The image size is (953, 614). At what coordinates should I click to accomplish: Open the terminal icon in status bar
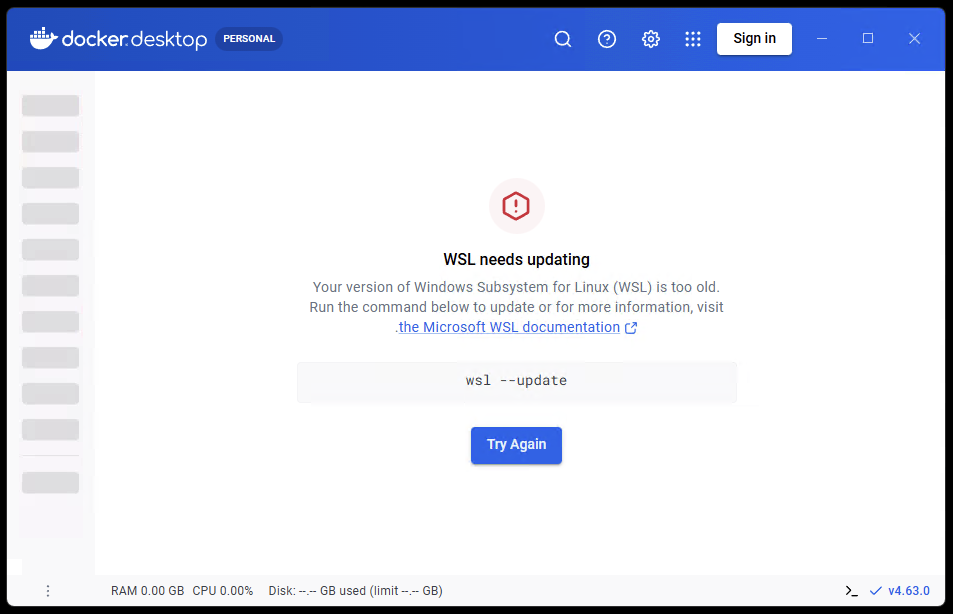pyautogui.click(x=852, y=591)
